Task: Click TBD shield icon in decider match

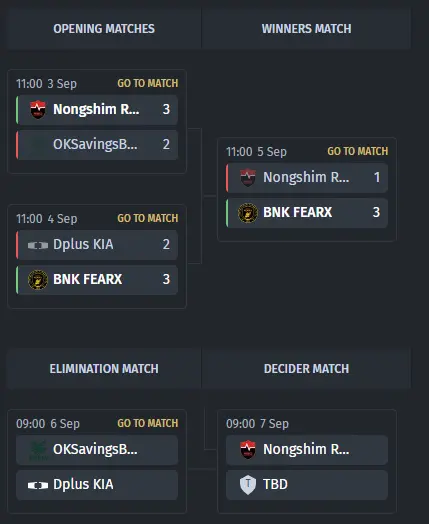Action: pos(248,485)
